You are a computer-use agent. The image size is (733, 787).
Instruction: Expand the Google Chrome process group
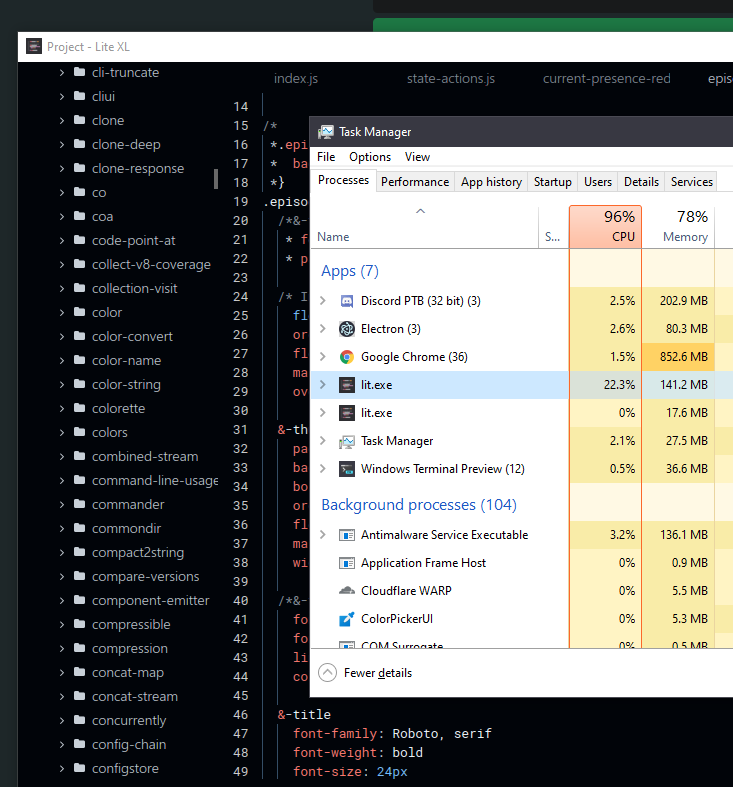[323, 357]
